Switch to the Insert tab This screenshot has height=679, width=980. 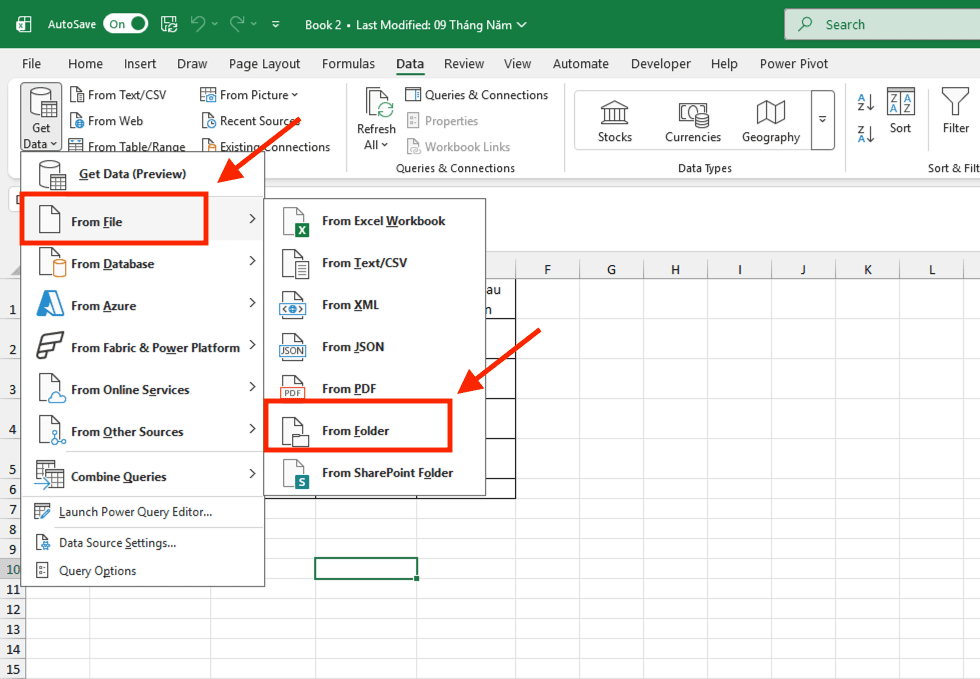click(139, 64)
